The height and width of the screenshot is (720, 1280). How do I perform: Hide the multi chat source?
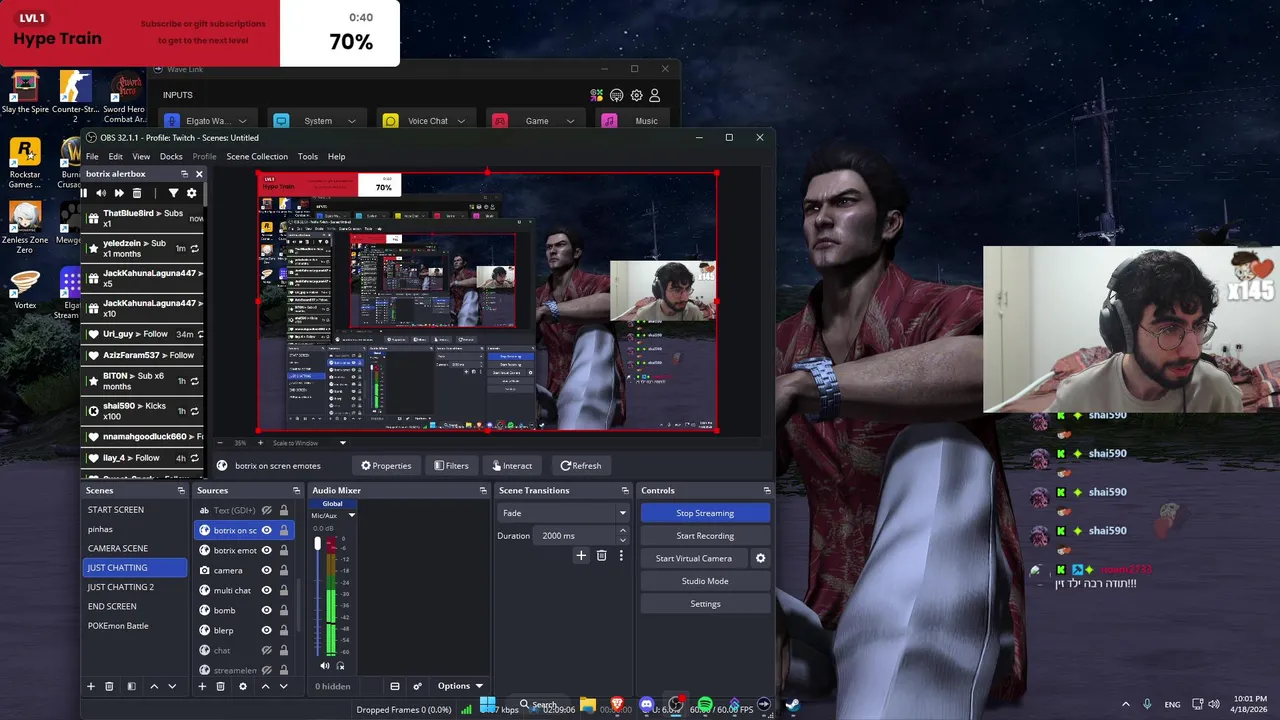(266, 590)
